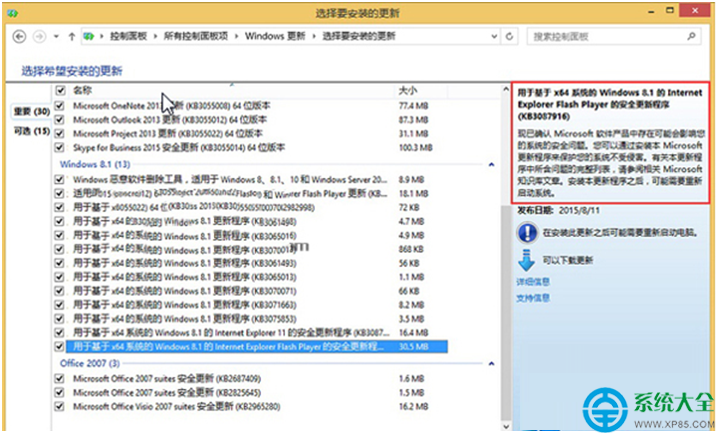Uncheck Skype for Business 2015 KB3055014
The height and width of the screenshot is (435, 717).
[x=59, y=148]
